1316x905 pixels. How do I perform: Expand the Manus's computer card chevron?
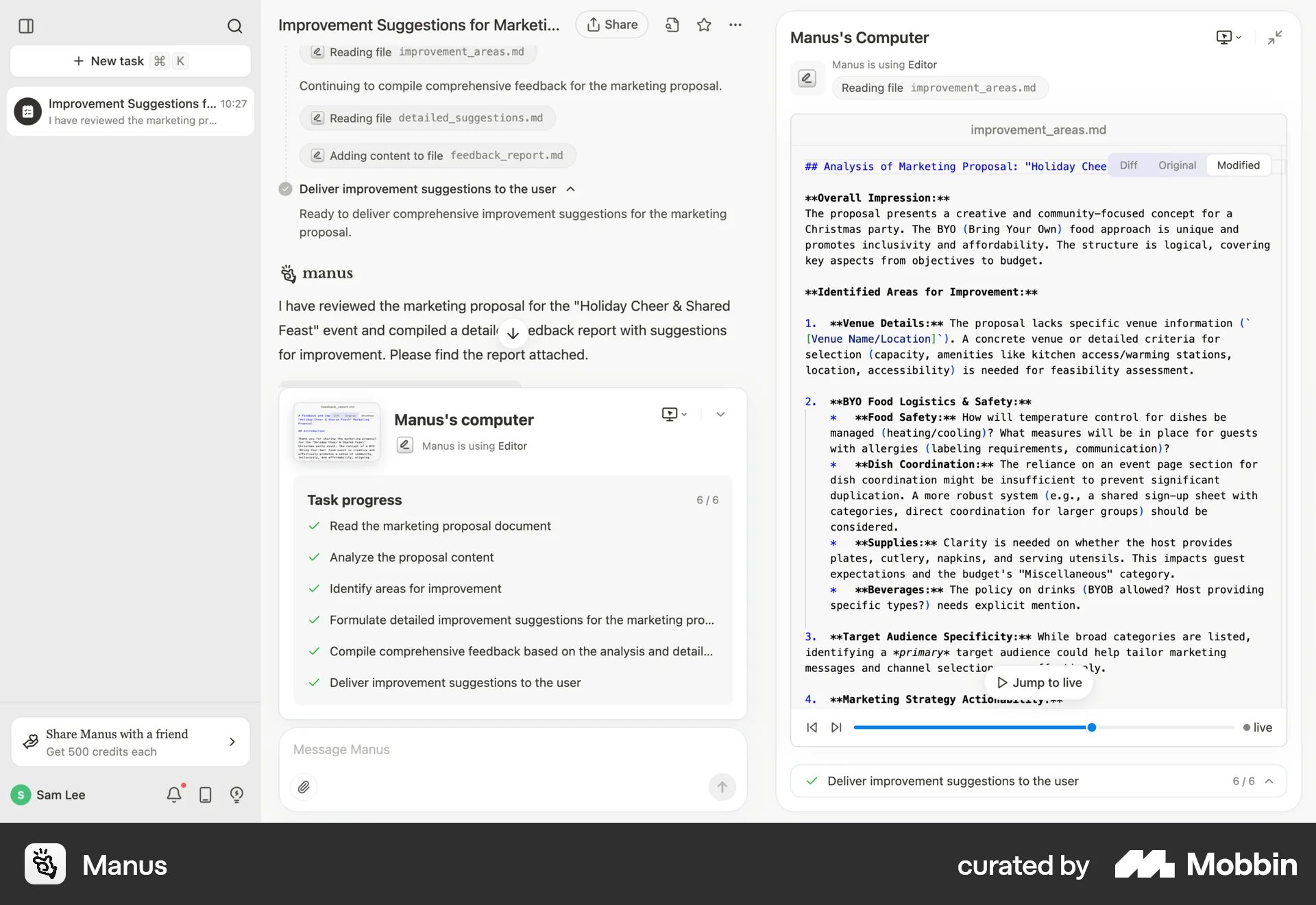720,414
